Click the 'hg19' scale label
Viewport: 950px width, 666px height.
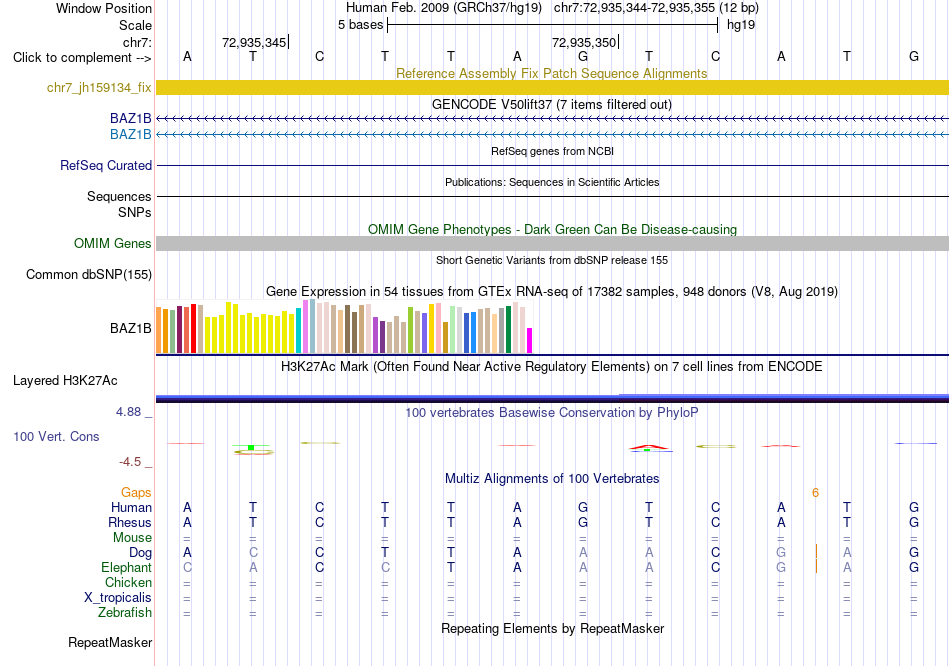(x=741, y=25)
